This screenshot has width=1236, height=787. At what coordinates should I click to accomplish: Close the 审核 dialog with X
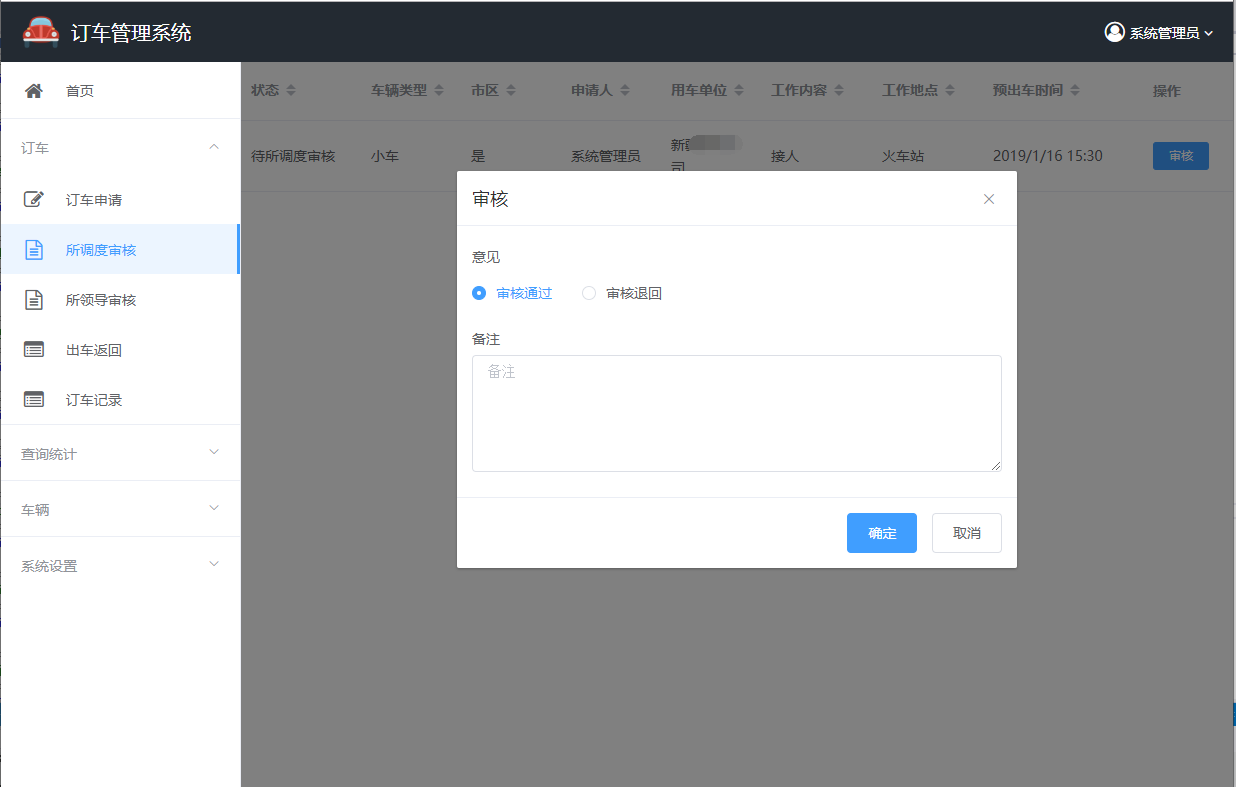[989, 199]
